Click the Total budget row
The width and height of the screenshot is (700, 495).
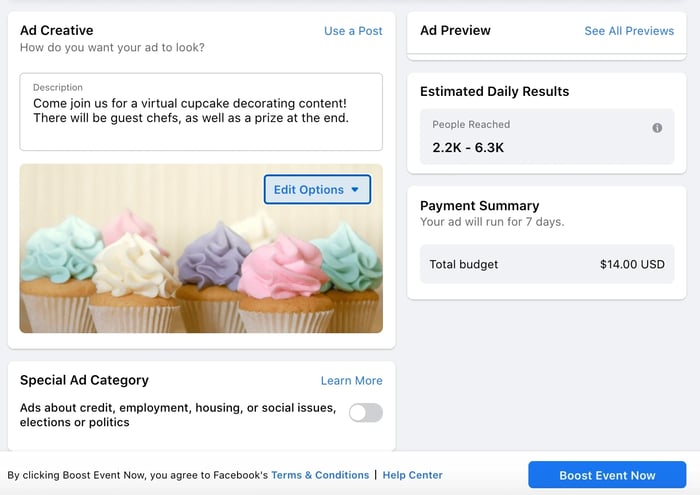(x=547, y=264)
